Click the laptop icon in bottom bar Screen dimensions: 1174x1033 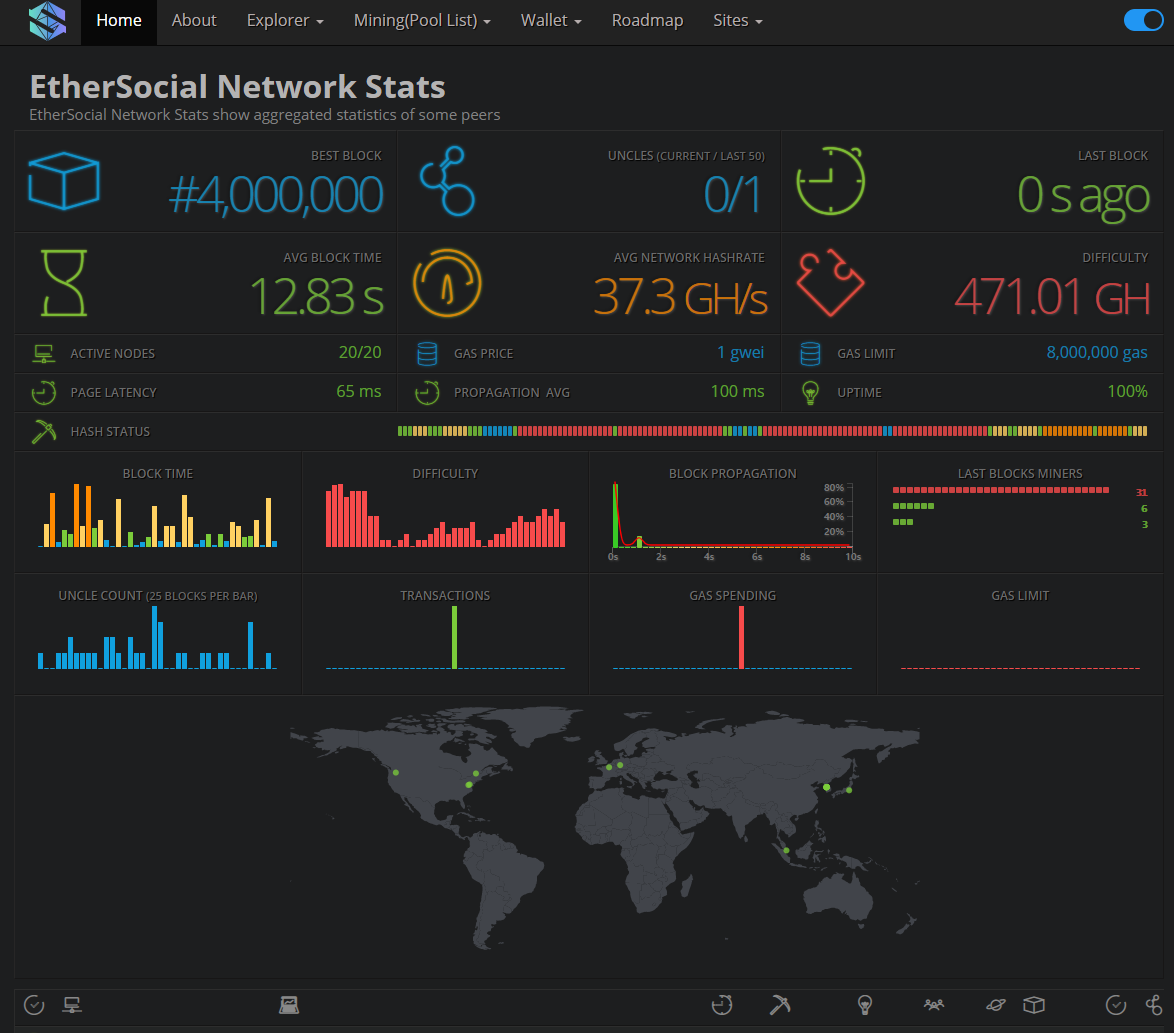tap(289, 1005)
